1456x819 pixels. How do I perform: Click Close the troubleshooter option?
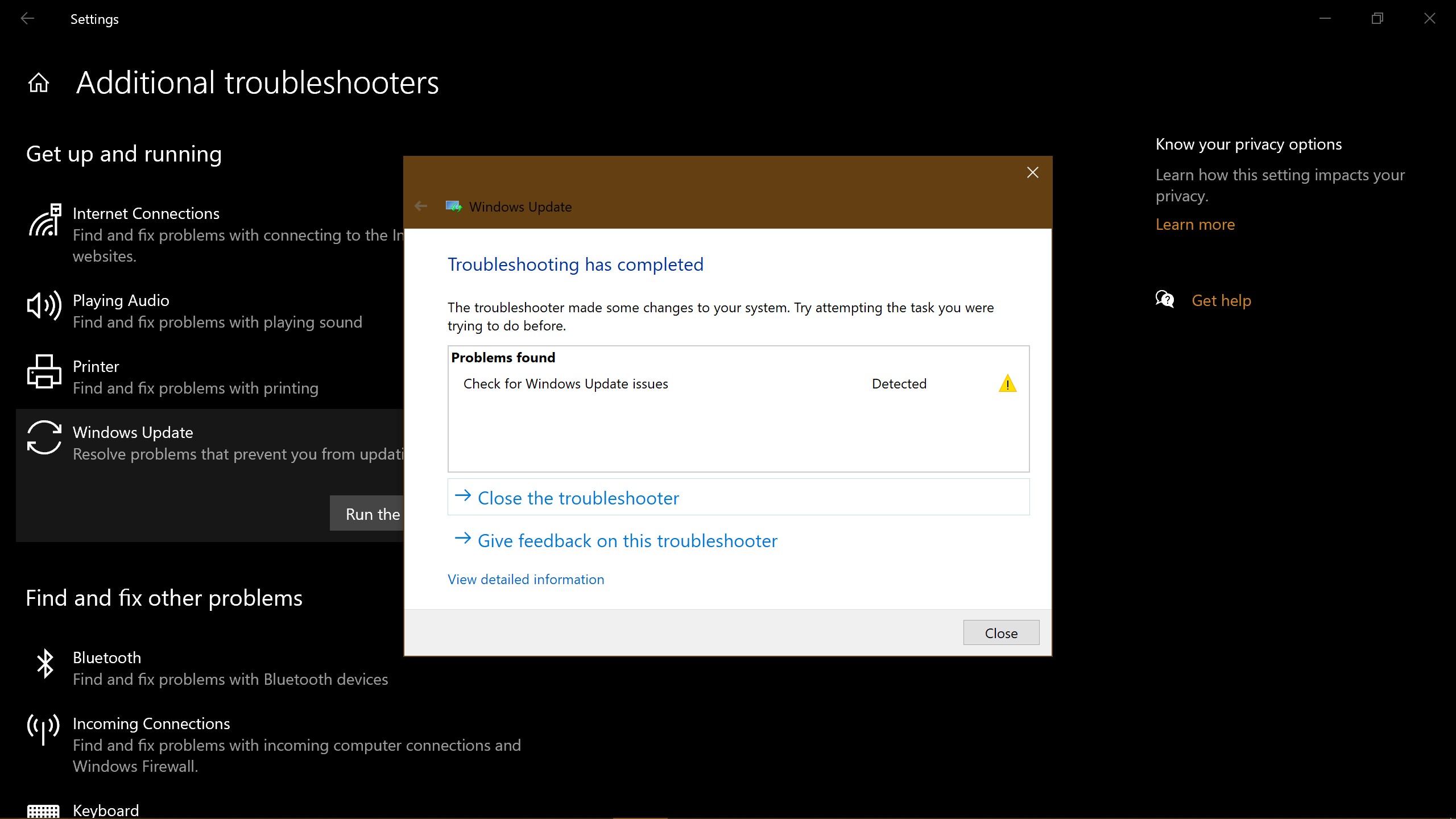pos(738,497)
